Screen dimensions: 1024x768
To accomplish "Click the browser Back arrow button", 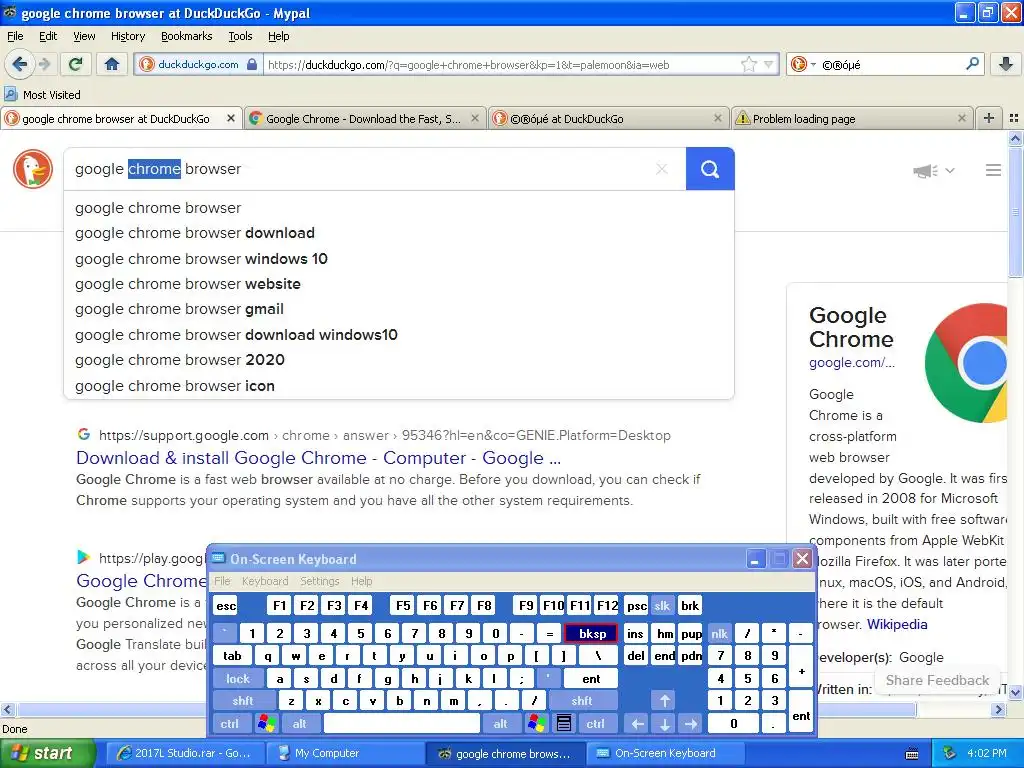I will pyautogui.click(x=19, y=64).
